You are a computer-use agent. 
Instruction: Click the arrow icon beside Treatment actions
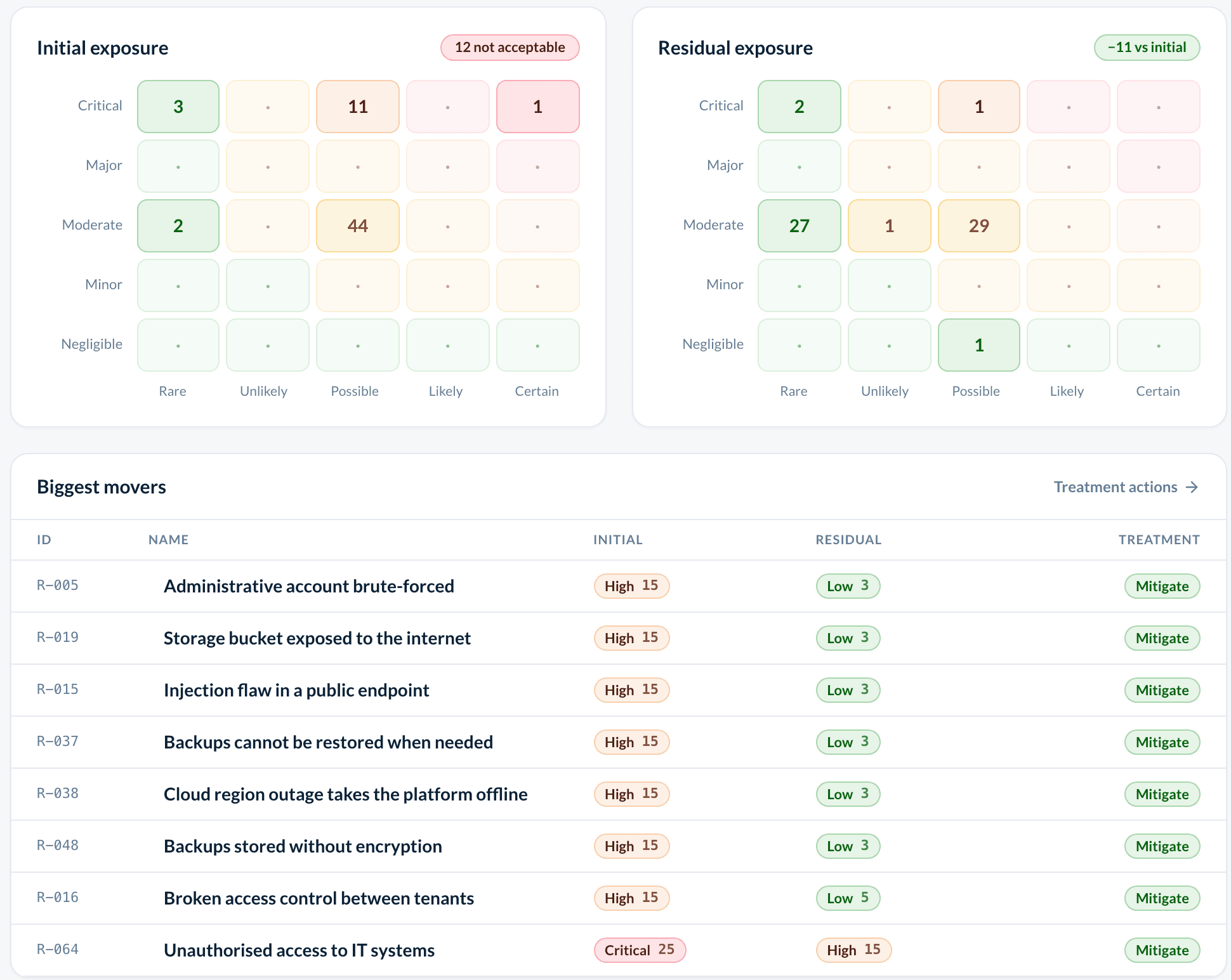tap(1192, 487)
